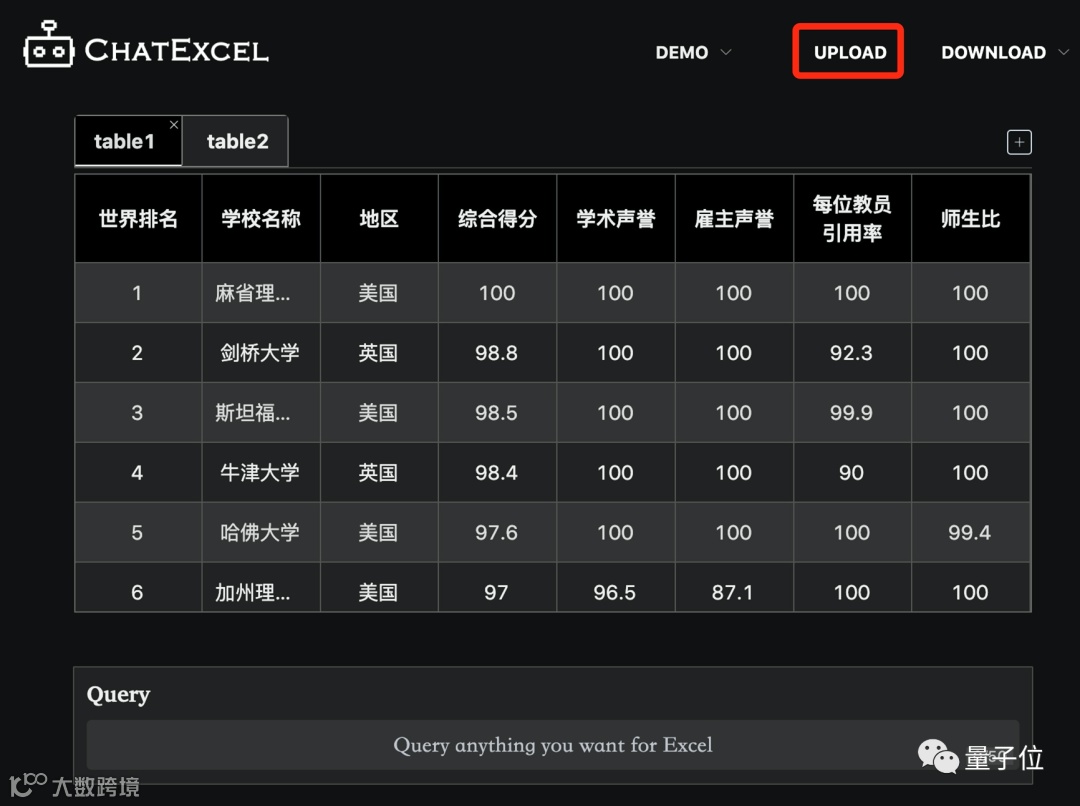Click the 剑桥大学 cell
1080x806 pixels.
click(261, 353)
